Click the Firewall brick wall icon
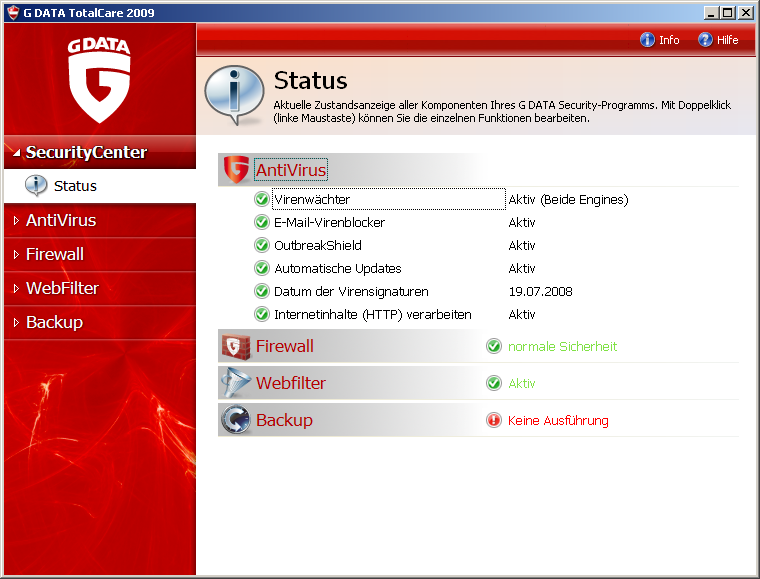 pos(236,347)
